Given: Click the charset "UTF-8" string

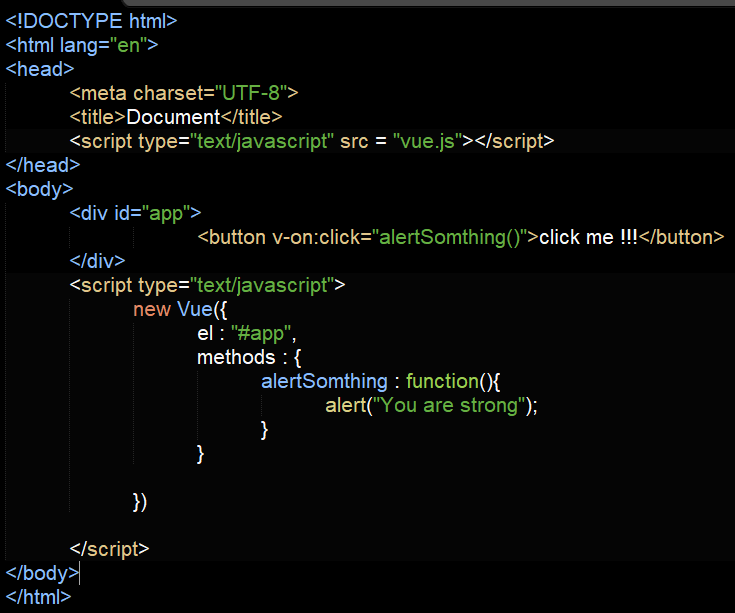Looking at the screenshot, I should click(251, 93).
